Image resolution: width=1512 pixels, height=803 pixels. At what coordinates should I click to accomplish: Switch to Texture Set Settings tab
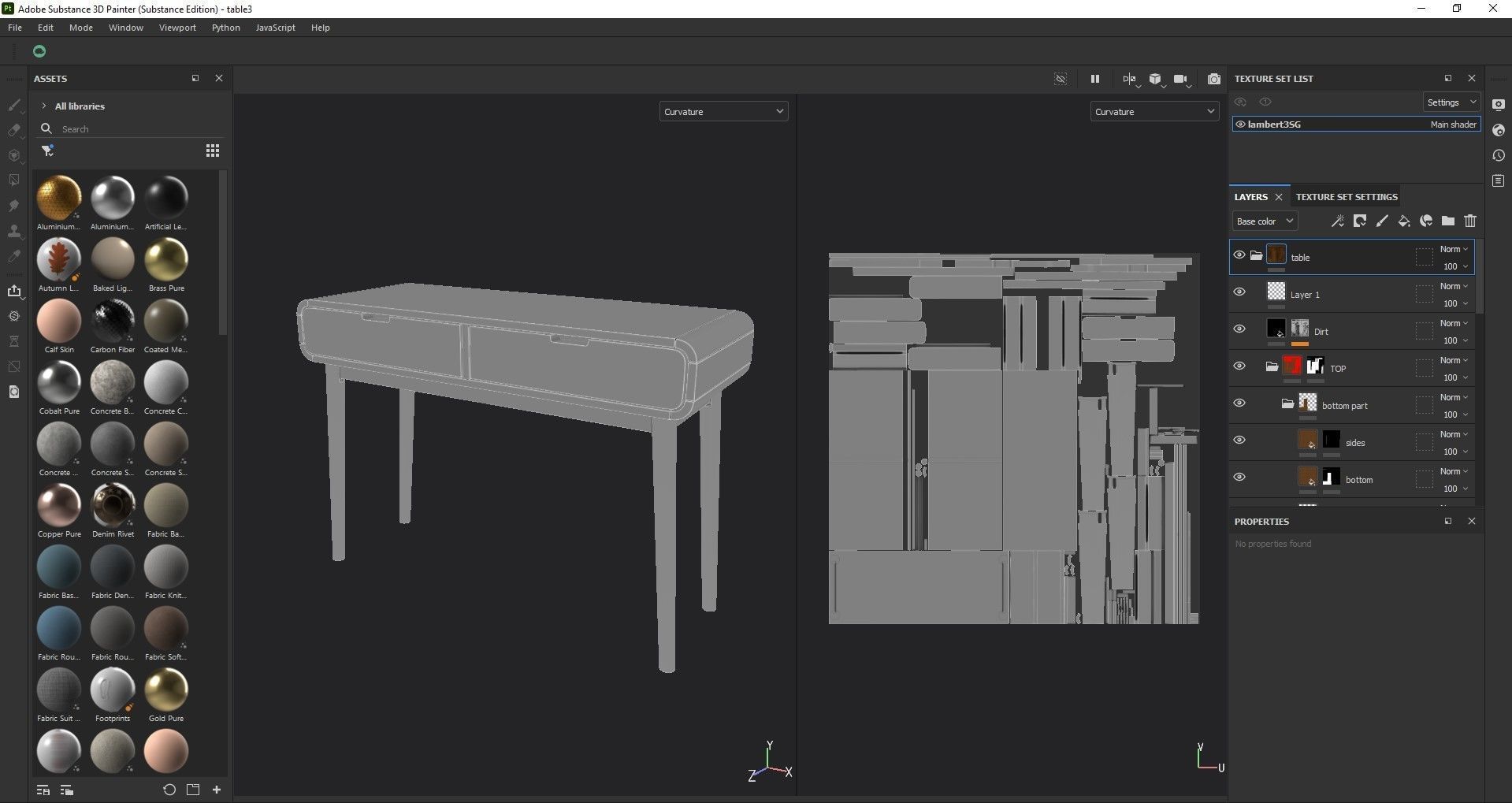(x=1347, y=197)
